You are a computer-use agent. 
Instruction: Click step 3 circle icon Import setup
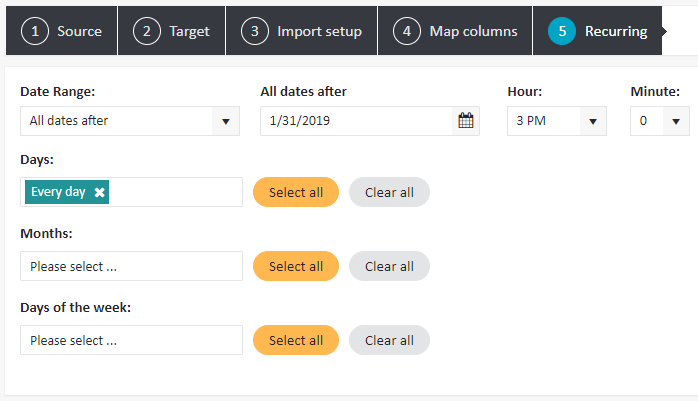255,31
